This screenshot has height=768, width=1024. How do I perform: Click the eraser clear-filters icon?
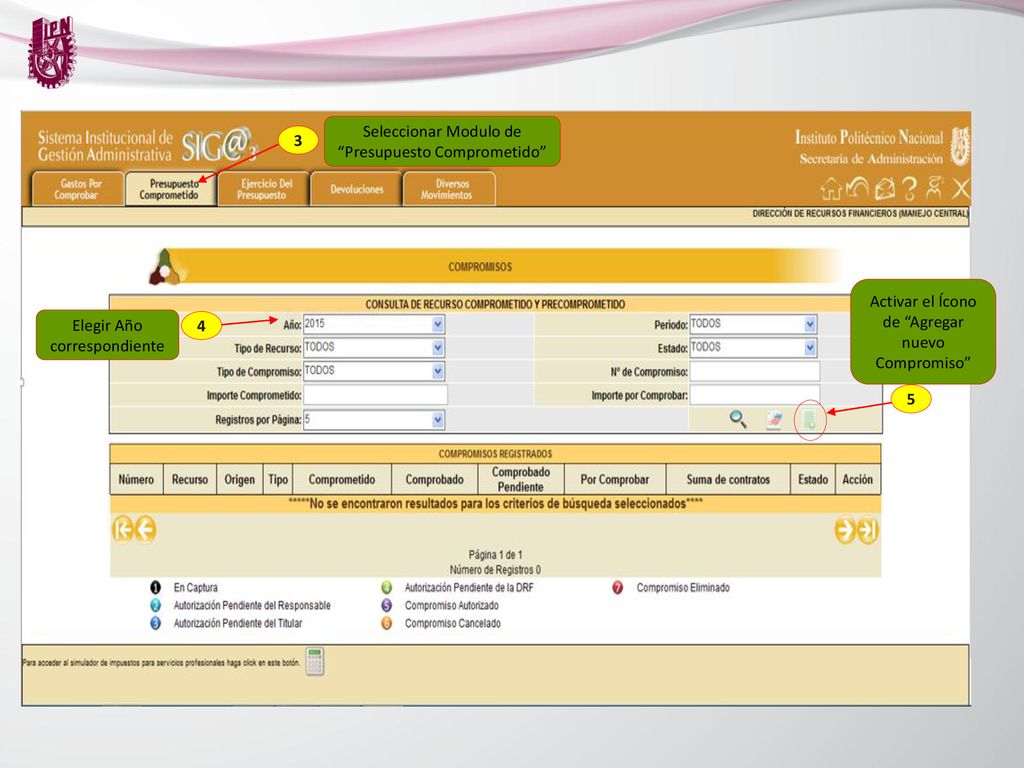click(x=773, y=420)
